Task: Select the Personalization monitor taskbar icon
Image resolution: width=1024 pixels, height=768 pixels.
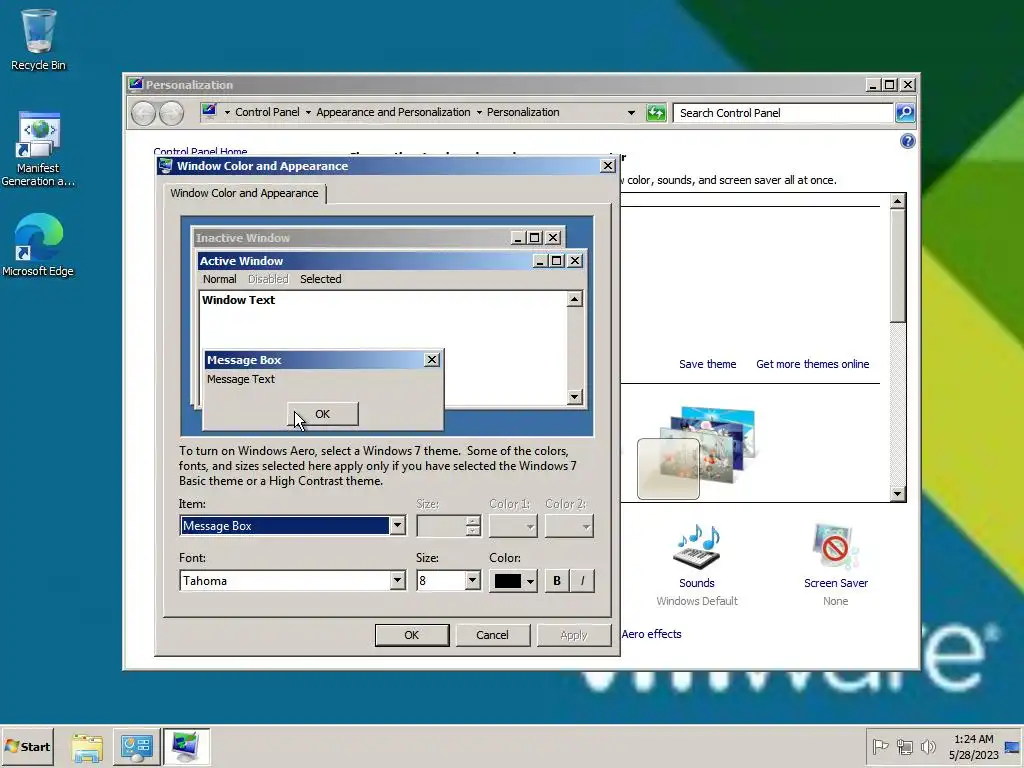Action: coord(185,747)
